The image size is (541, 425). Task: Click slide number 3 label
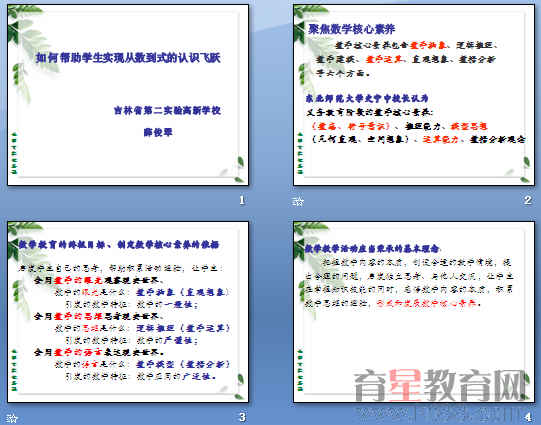(x=242, y=417)
